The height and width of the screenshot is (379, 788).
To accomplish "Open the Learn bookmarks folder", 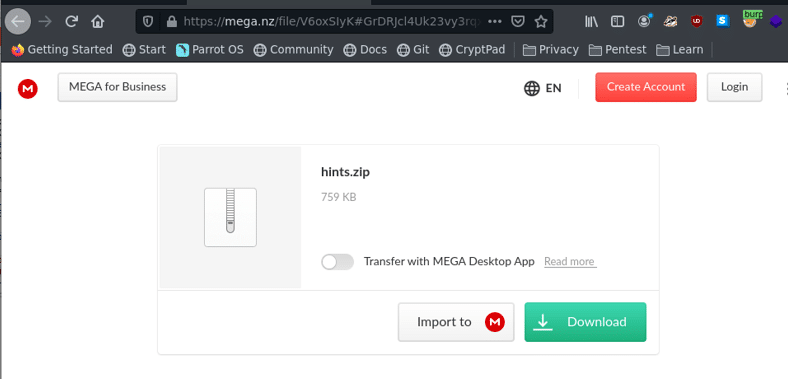I will click(x=679, y=50).
